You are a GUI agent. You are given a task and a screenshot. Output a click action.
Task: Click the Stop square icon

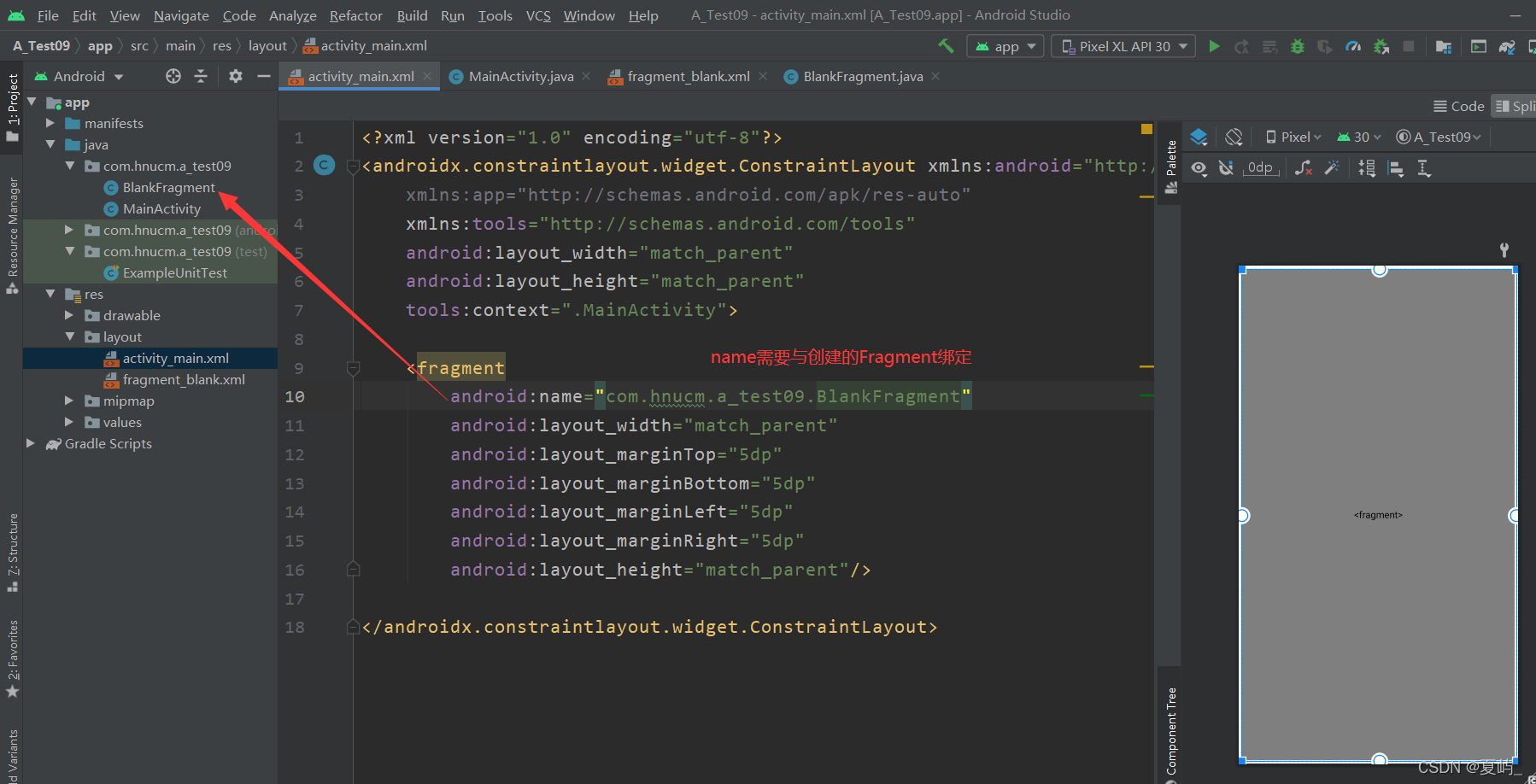click(1409, 46)
